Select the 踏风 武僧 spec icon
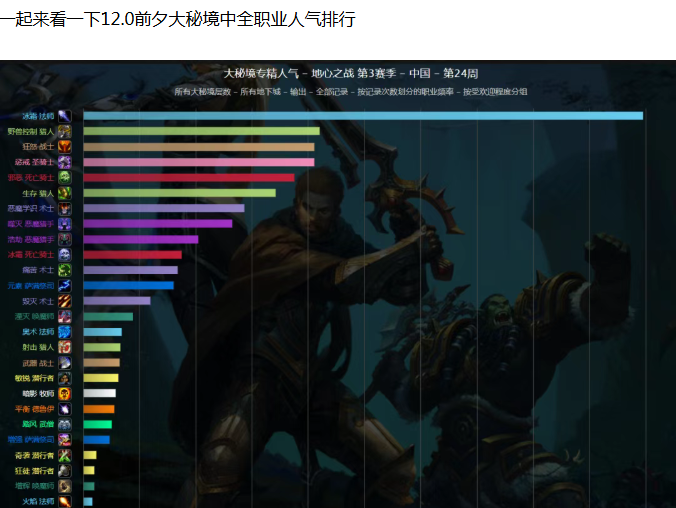The image size is (676, 508). (65, 424)
